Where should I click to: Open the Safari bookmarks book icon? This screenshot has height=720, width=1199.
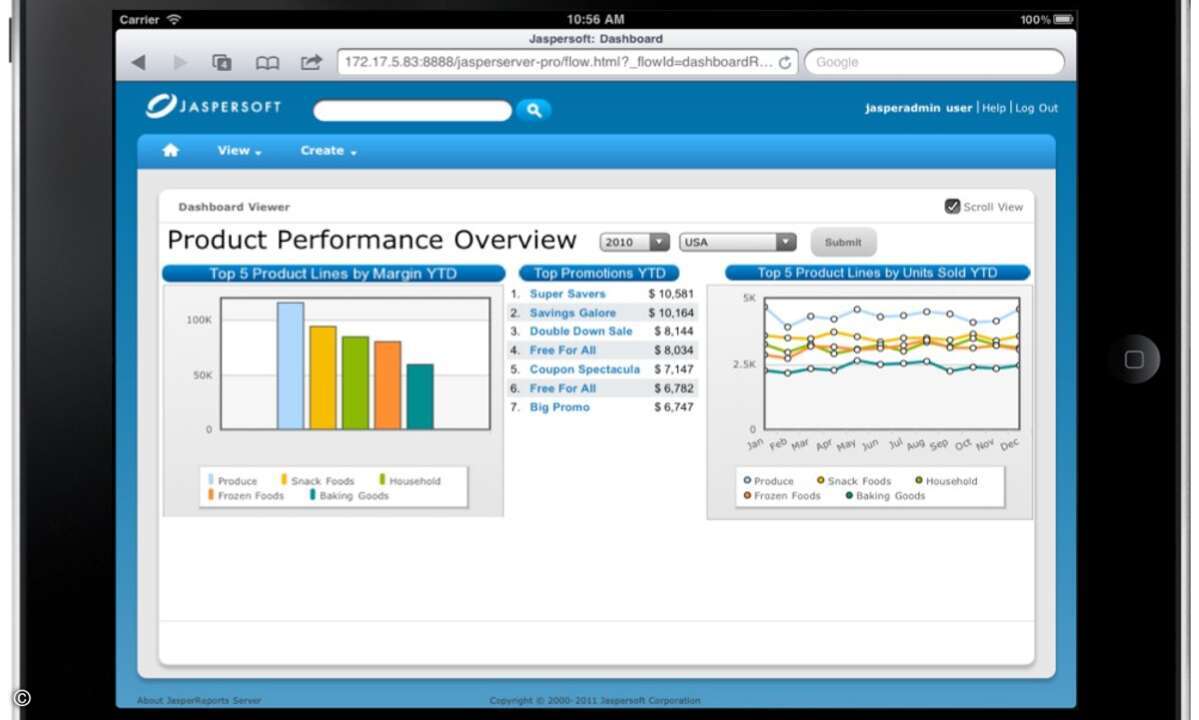coord(267,63)
